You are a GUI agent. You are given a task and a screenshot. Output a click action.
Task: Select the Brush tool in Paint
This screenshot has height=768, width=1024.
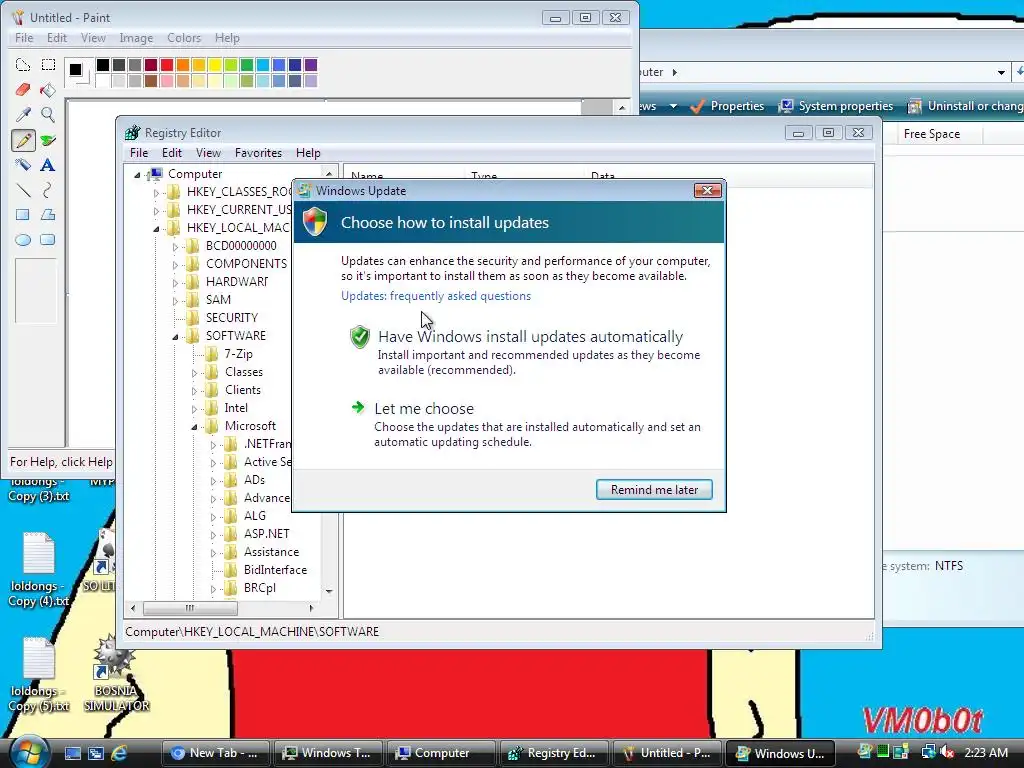[48, 140]
